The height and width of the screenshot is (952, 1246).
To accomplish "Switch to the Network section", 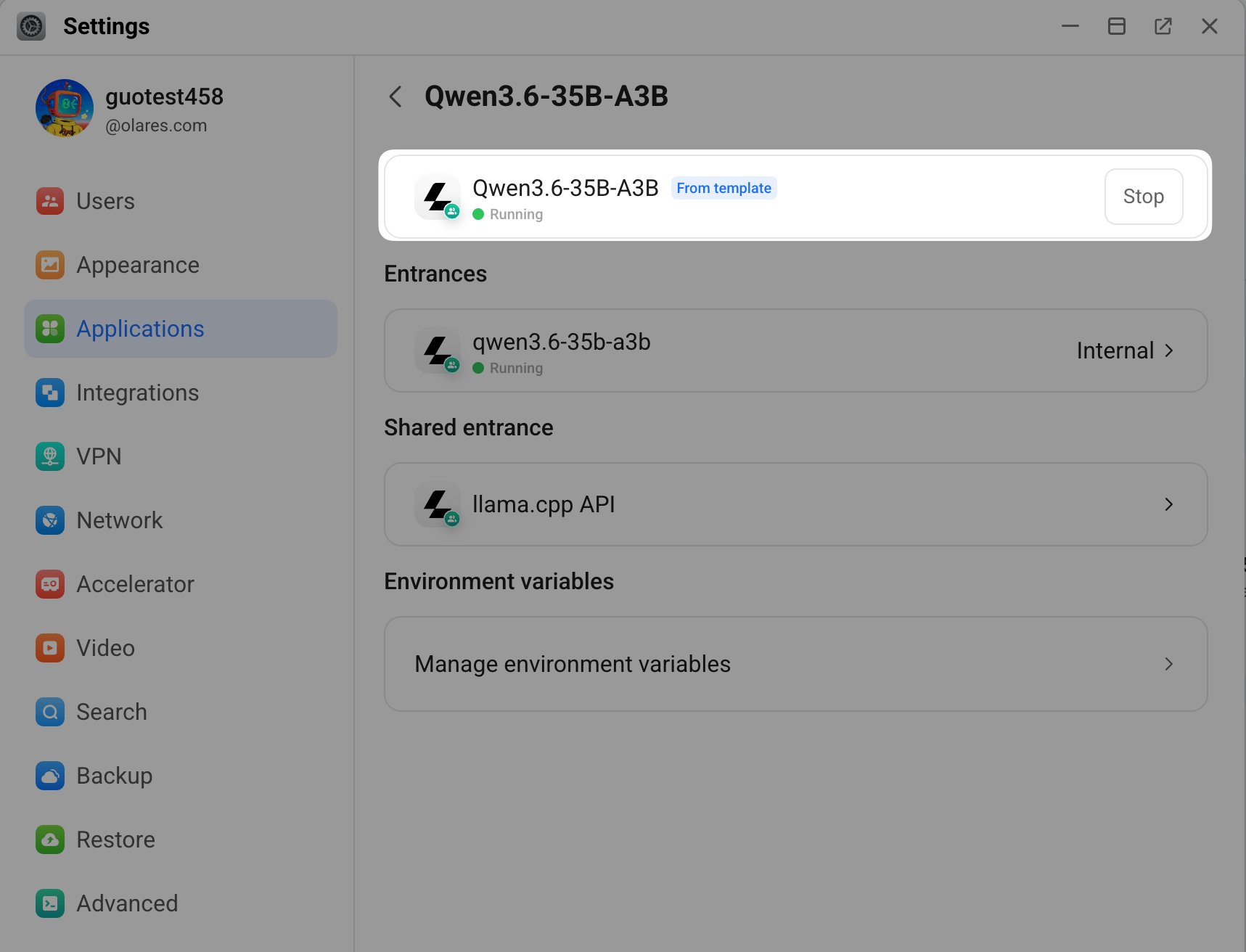I will click(x=181, y=520).
